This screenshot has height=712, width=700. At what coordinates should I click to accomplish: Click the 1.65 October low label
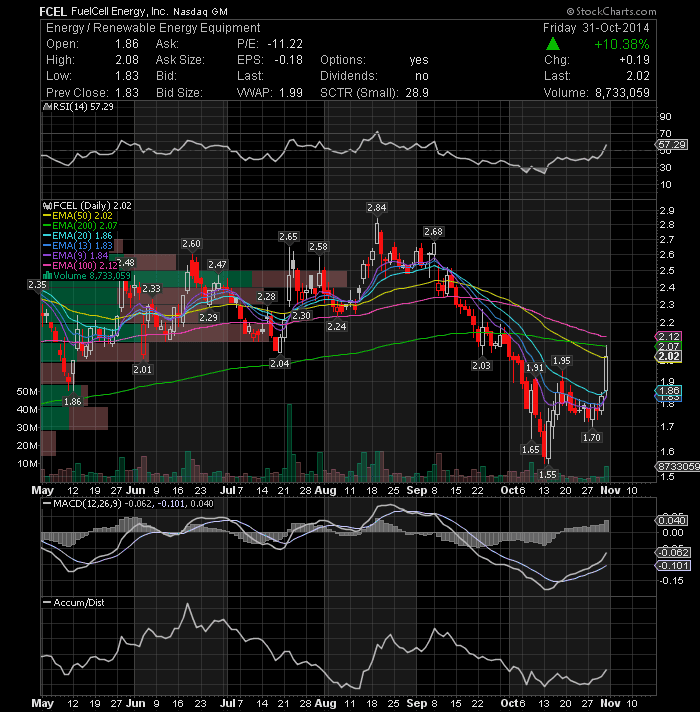[531, 450]
